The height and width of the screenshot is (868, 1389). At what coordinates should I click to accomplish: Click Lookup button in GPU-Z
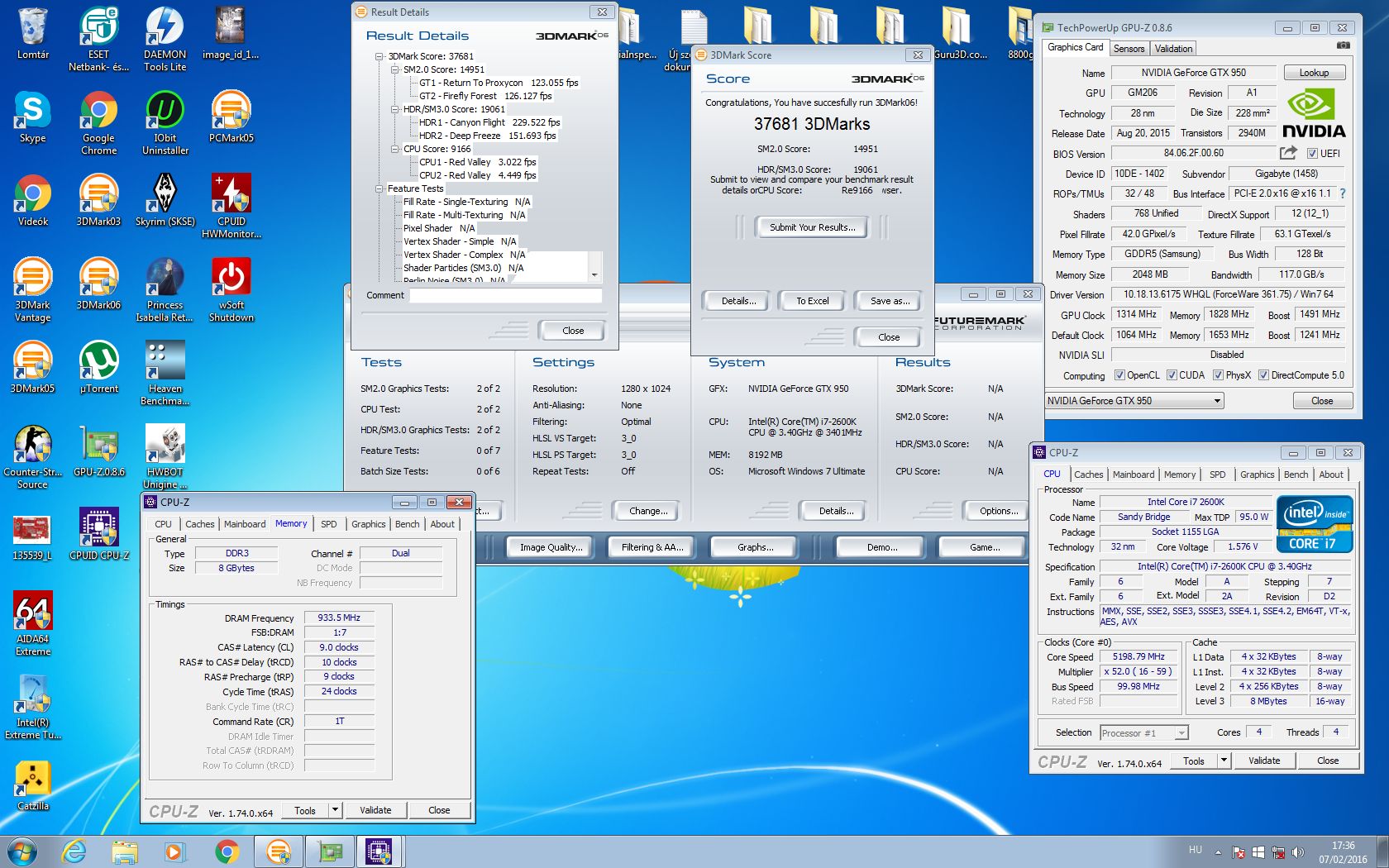click(1314, 73)
